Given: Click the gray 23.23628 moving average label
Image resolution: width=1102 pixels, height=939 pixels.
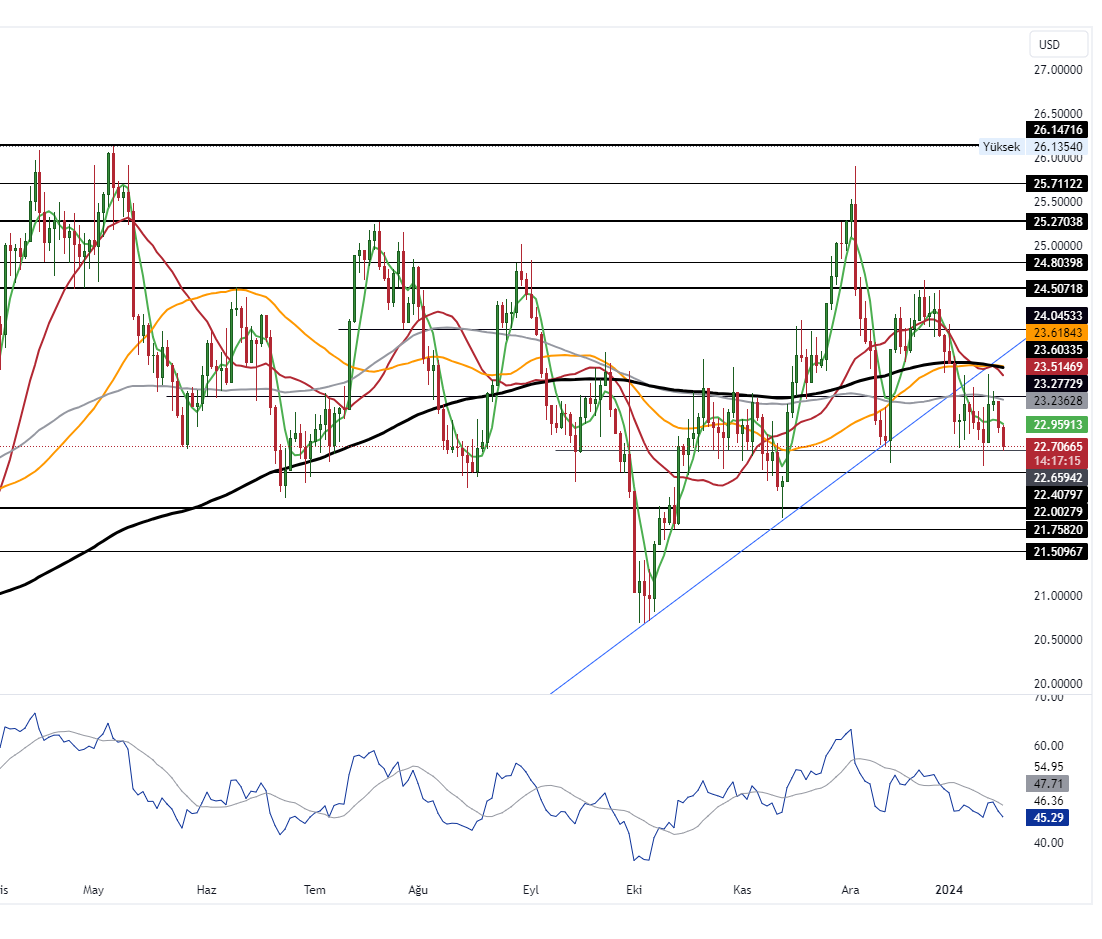Looking at the screenshot, I should click(x=1058, y=400).
